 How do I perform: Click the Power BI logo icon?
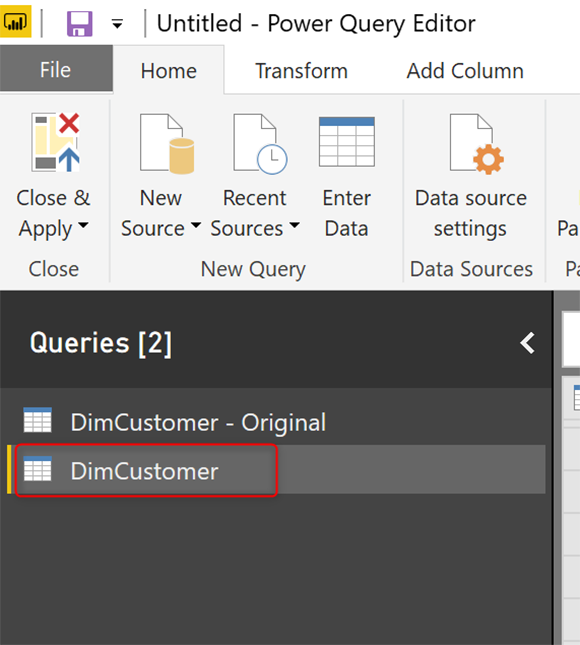coord(15,22)
